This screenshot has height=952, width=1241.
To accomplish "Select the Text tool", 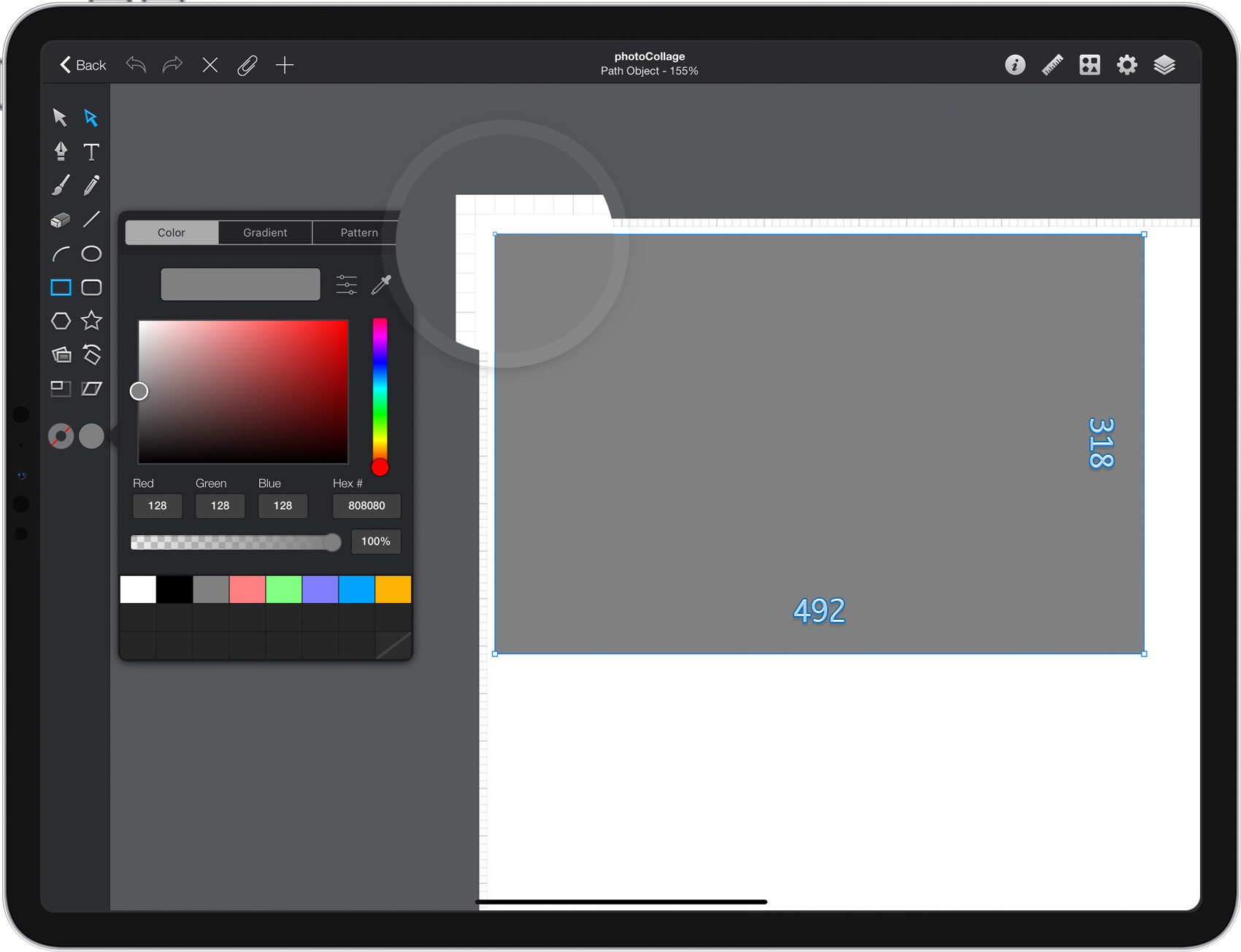I will pos(91,151).
